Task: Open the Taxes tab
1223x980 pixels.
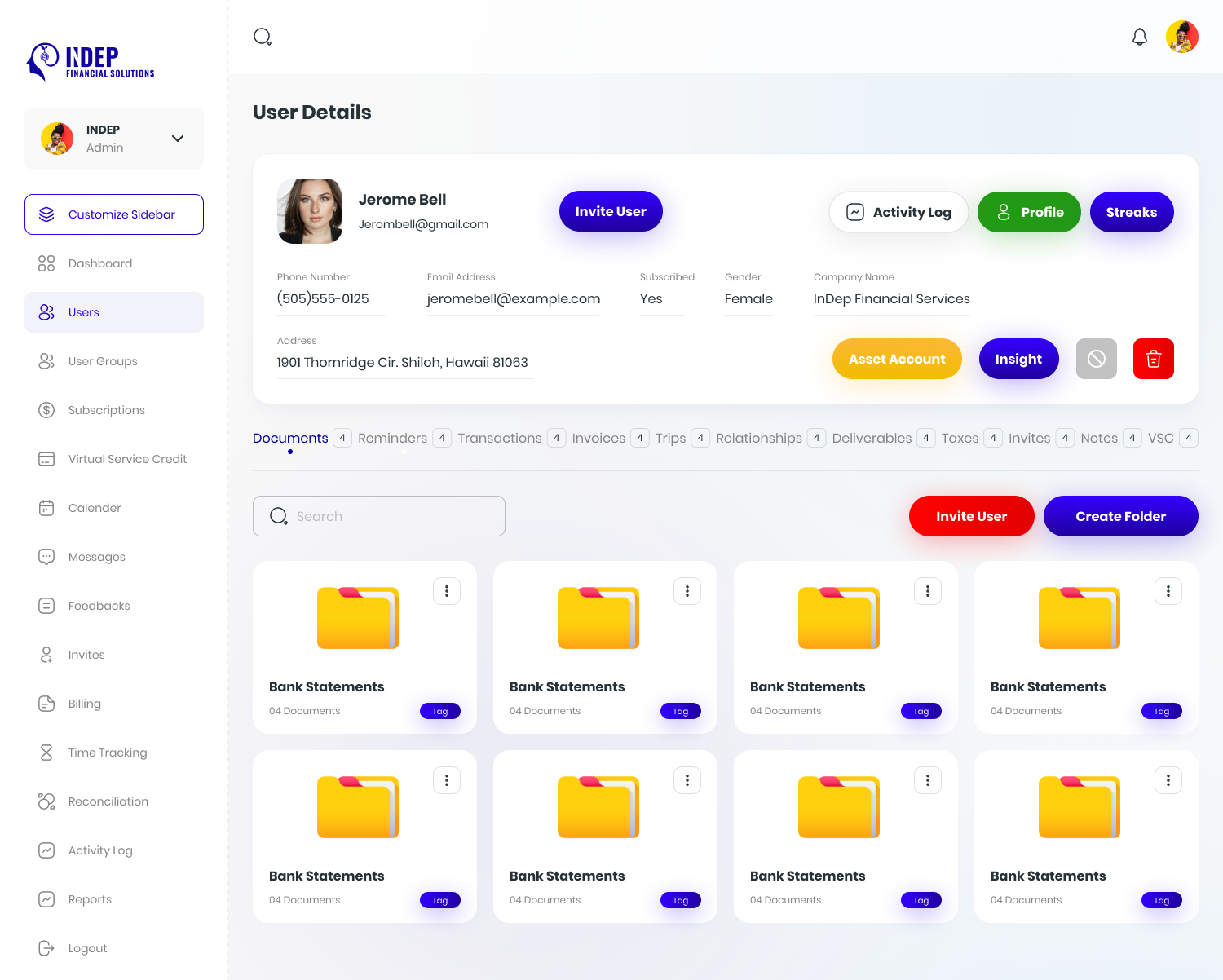Action: pos(960,438)
